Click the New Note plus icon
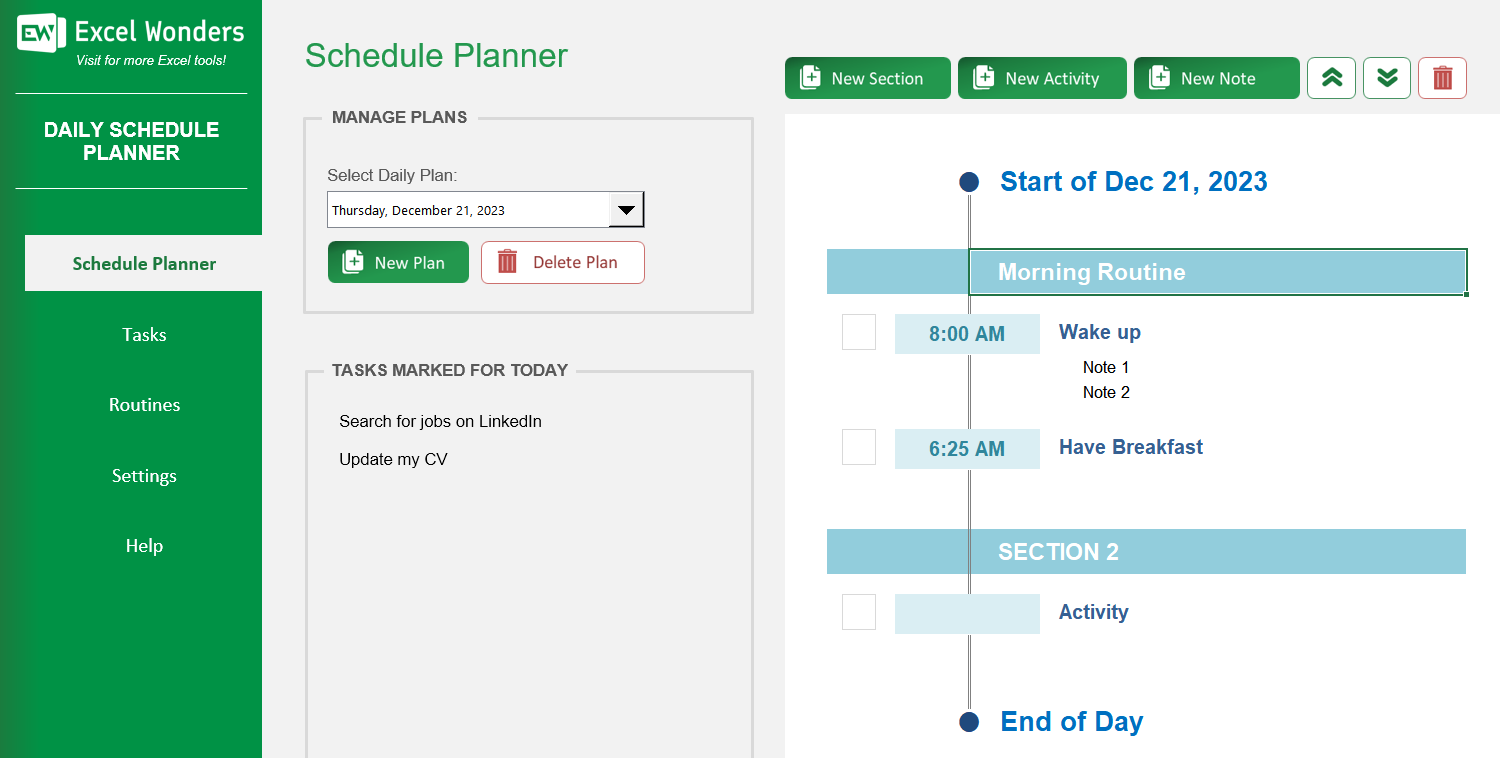The height and width of the screenshot is (758, 1500). (x=1159, y=77)
